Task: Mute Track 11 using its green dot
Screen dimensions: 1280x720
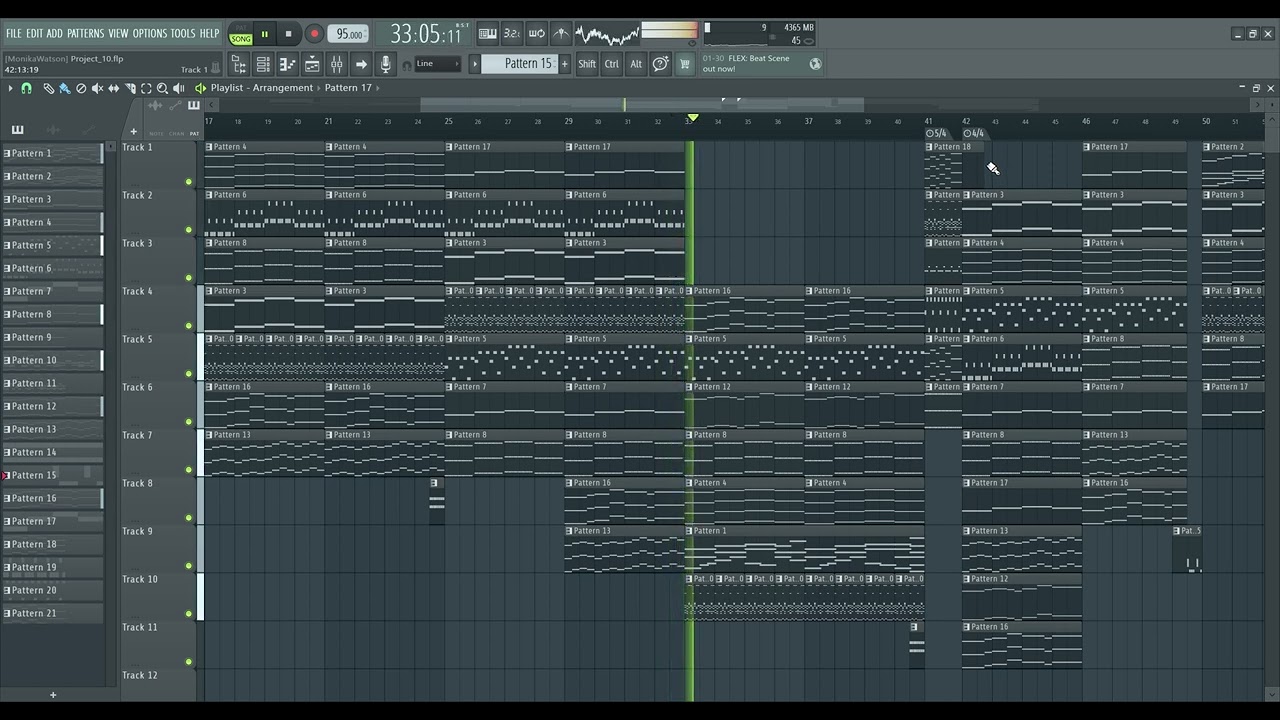Action: pos(189,662)
